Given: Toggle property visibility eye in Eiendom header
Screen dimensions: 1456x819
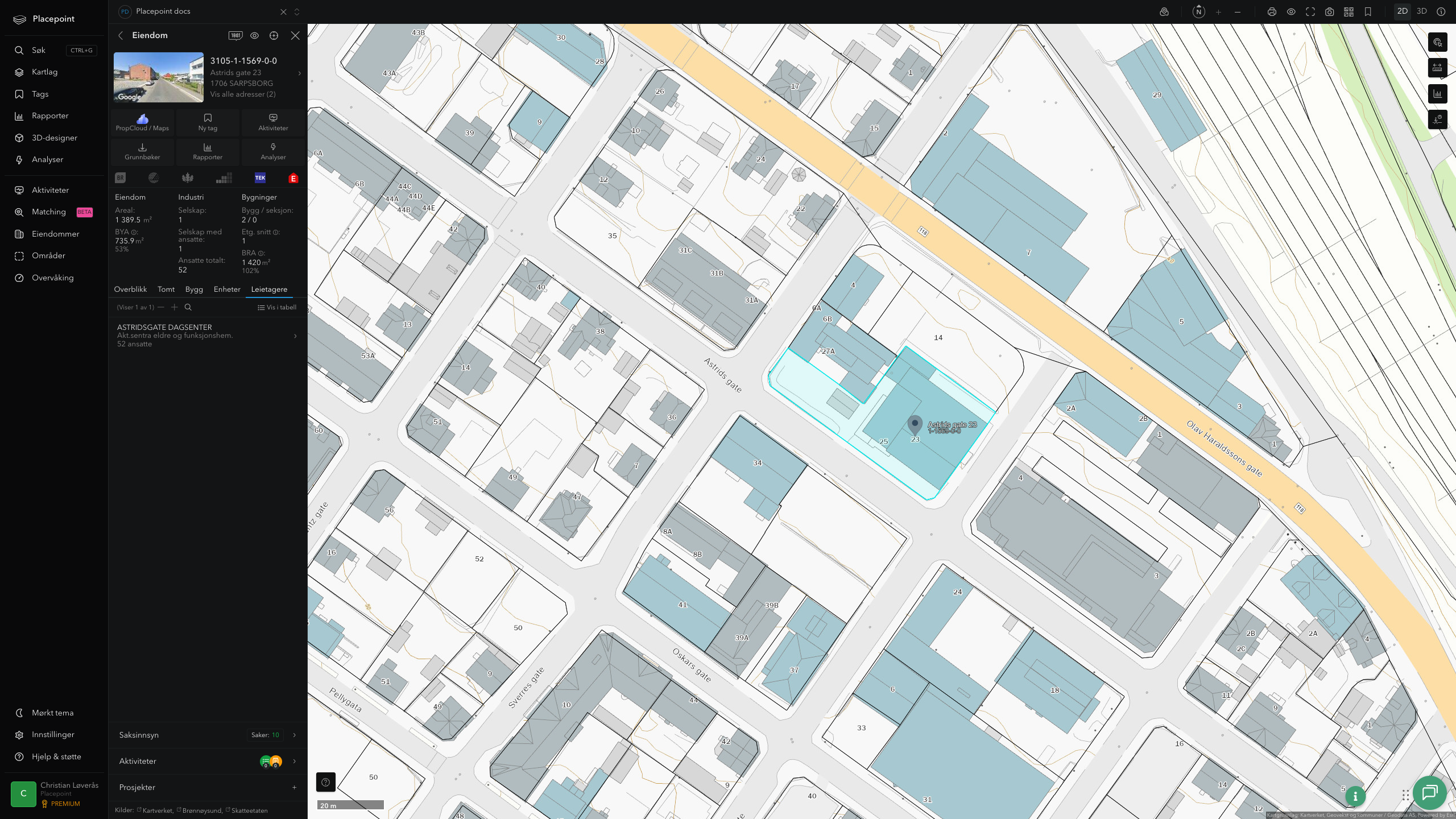Looking at the screenshot, I should (x=255, y=35).
